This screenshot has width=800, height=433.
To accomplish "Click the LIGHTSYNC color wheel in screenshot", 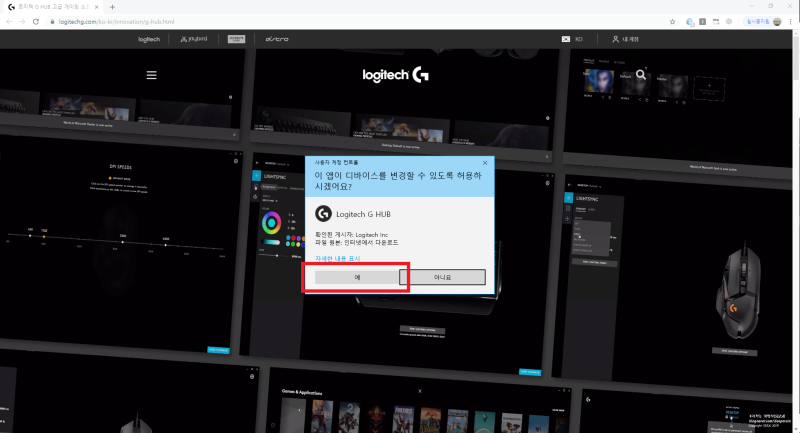I will tap(271, 223).
